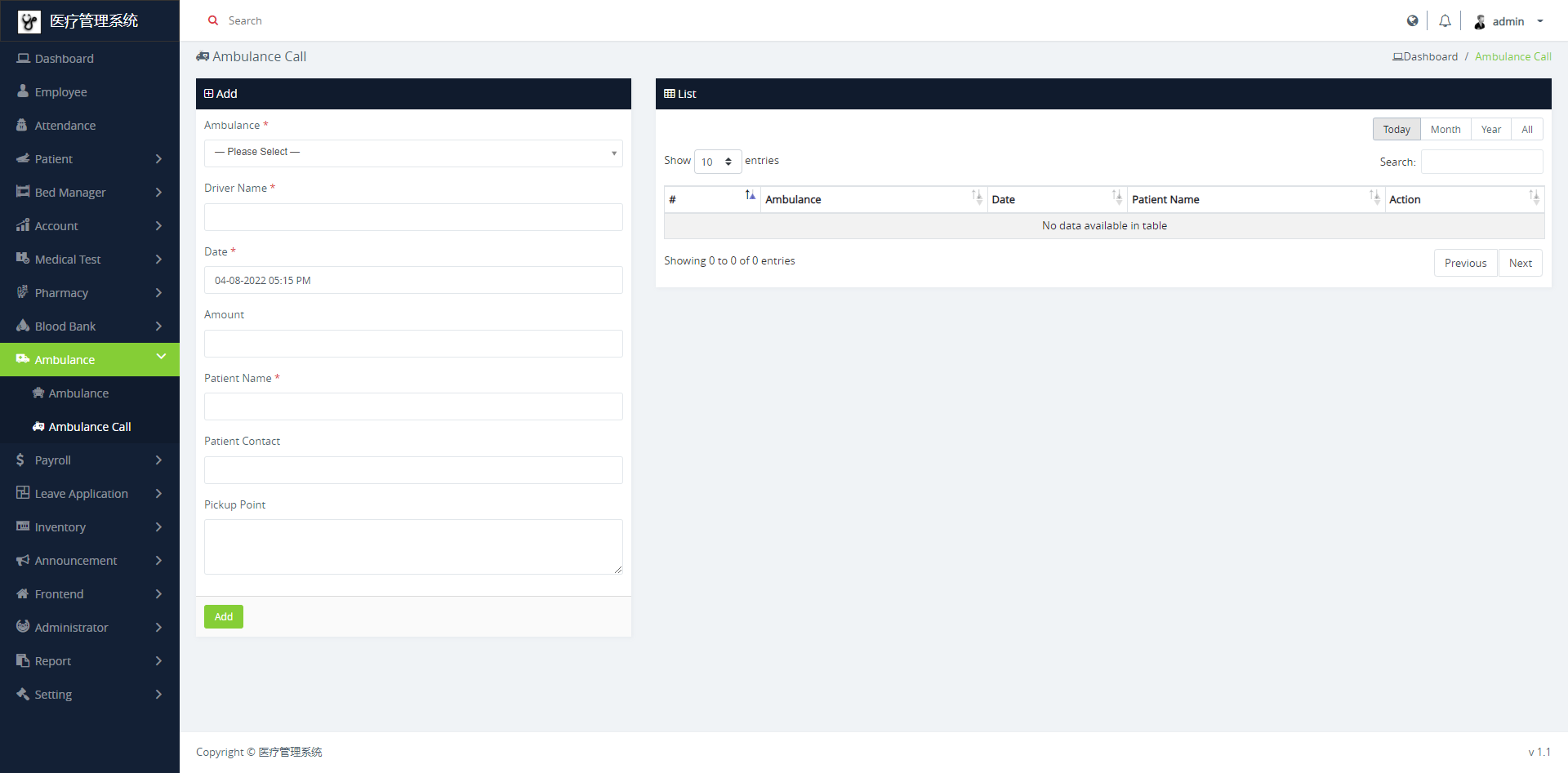The height and width of the screenshot is (773, 1568).
Task: Click the globe icon in top bar
Action: [1412, 21]
